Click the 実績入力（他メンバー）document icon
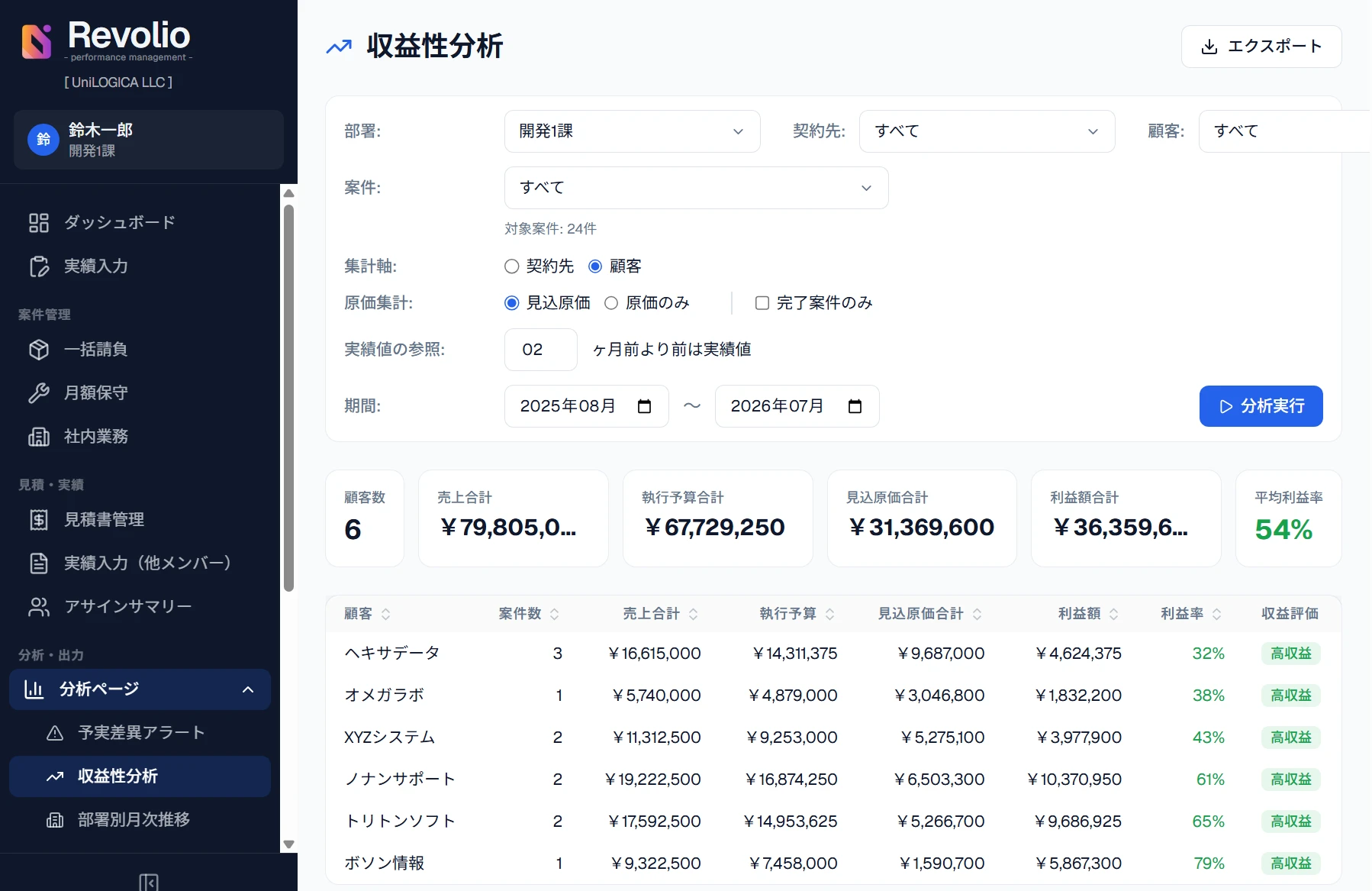This screenshot has width=1372, height=891. [x=39, y=563]
